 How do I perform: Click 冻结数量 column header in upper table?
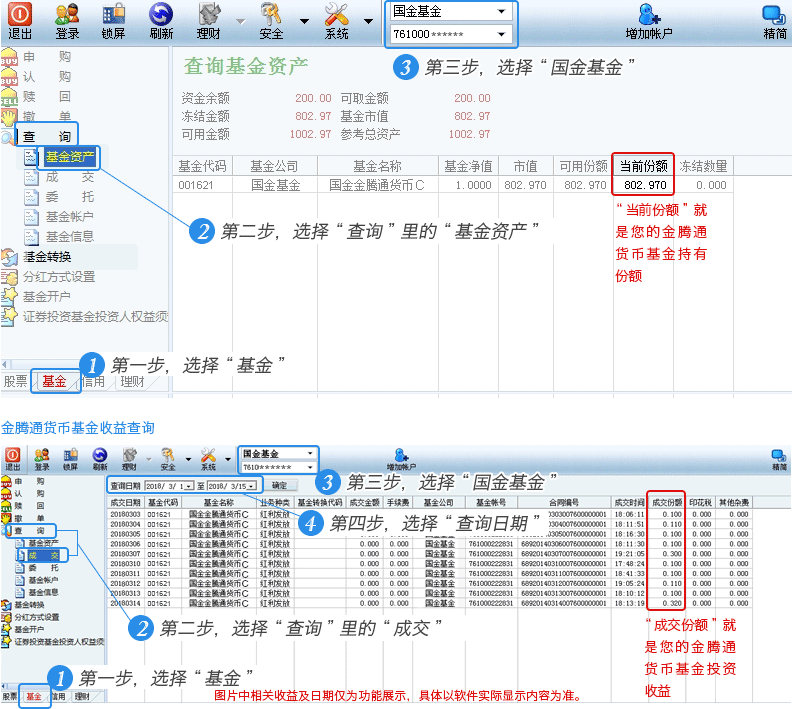point(703,166)
